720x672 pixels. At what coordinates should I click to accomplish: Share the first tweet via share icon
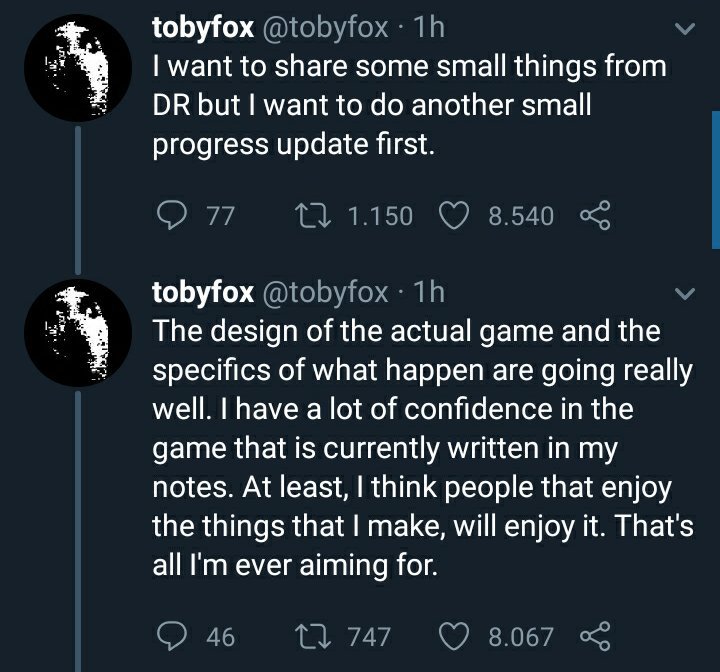point(596,215)
